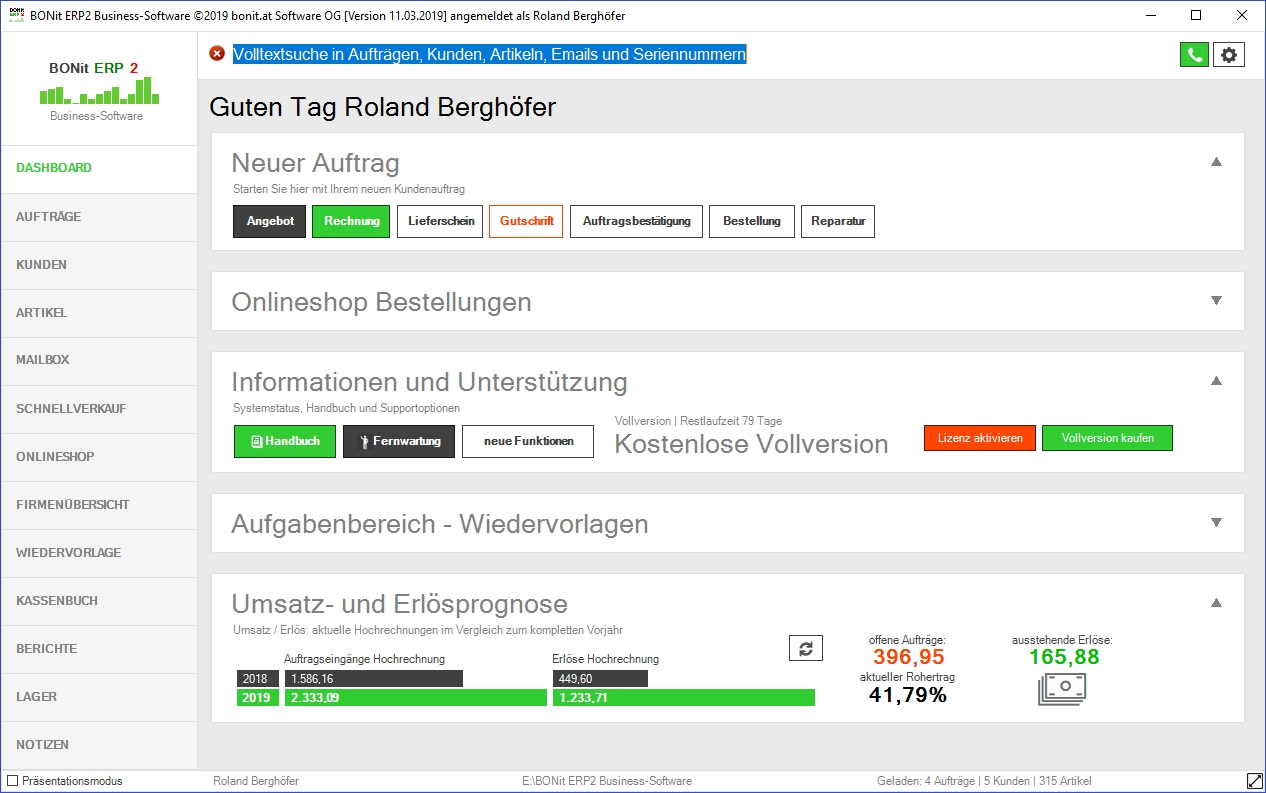Screen dimensions: 1266x793
Task: Click the outstanding revenue money icon
Action: [x=1062, y=690]
